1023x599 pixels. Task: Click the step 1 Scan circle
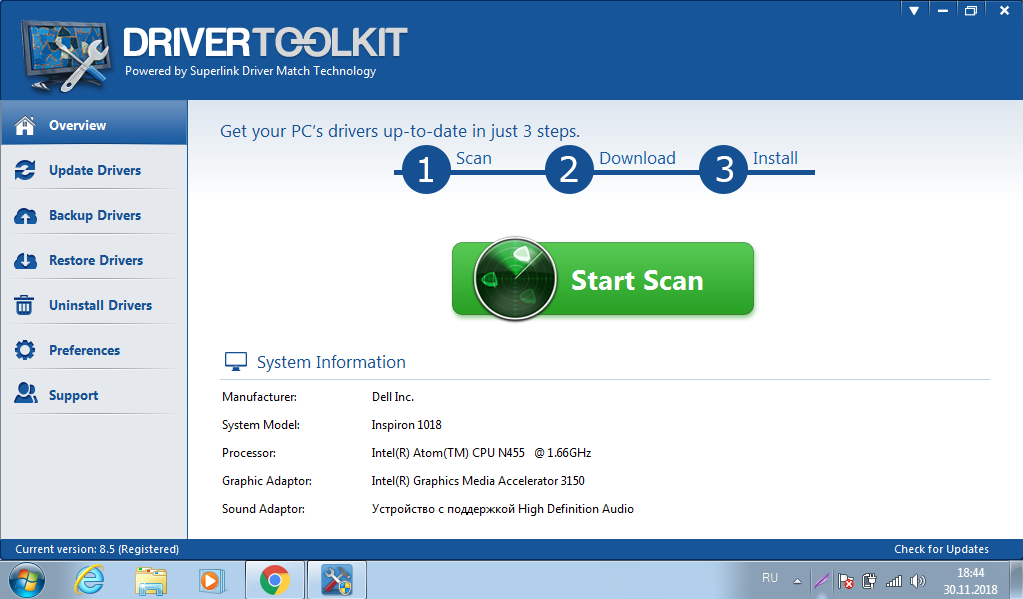click(426, 170)
